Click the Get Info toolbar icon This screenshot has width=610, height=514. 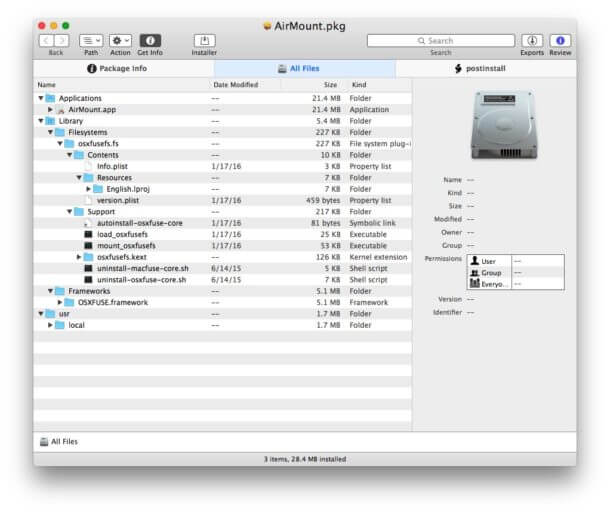(x=149, y=41)
